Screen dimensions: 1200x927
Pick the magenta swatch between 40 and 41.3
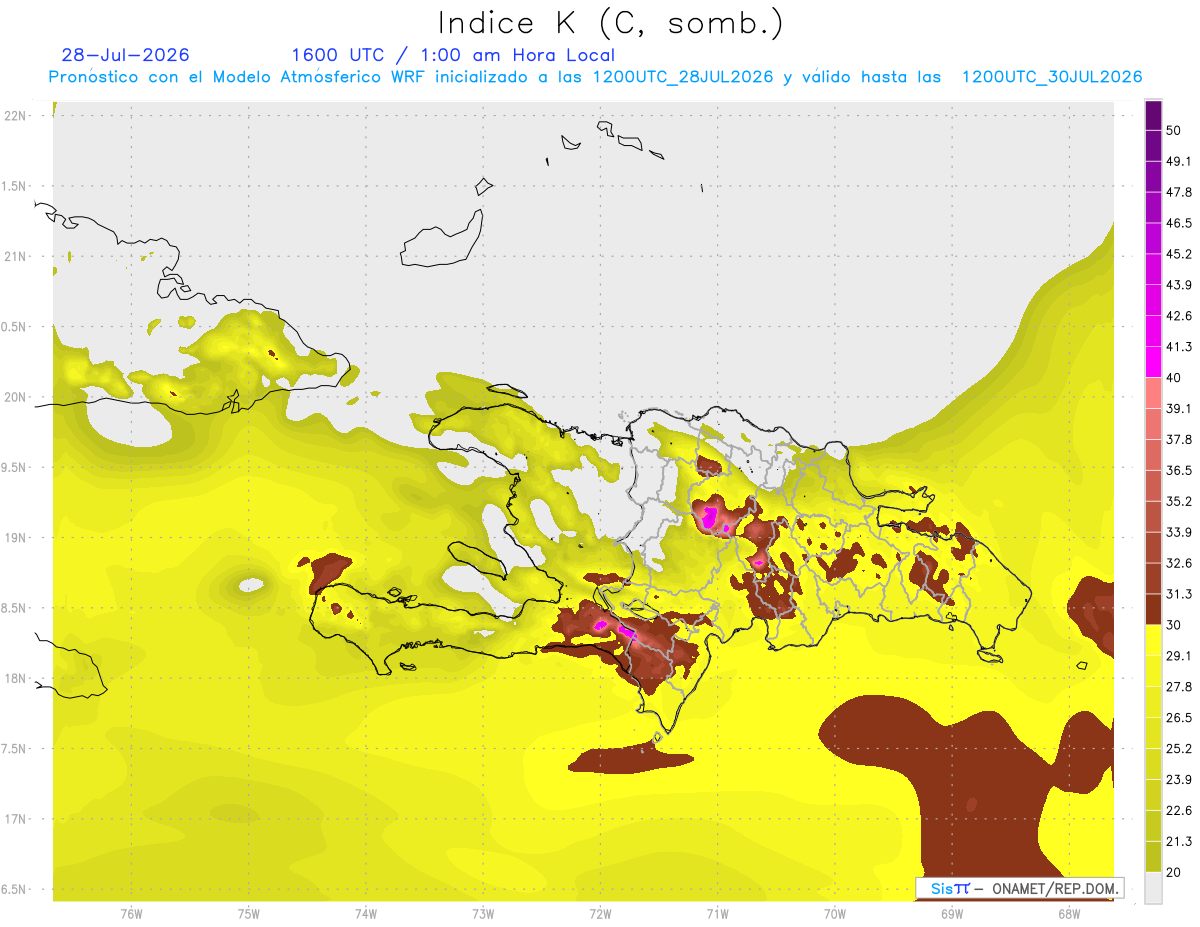[x=1154, y=362]
